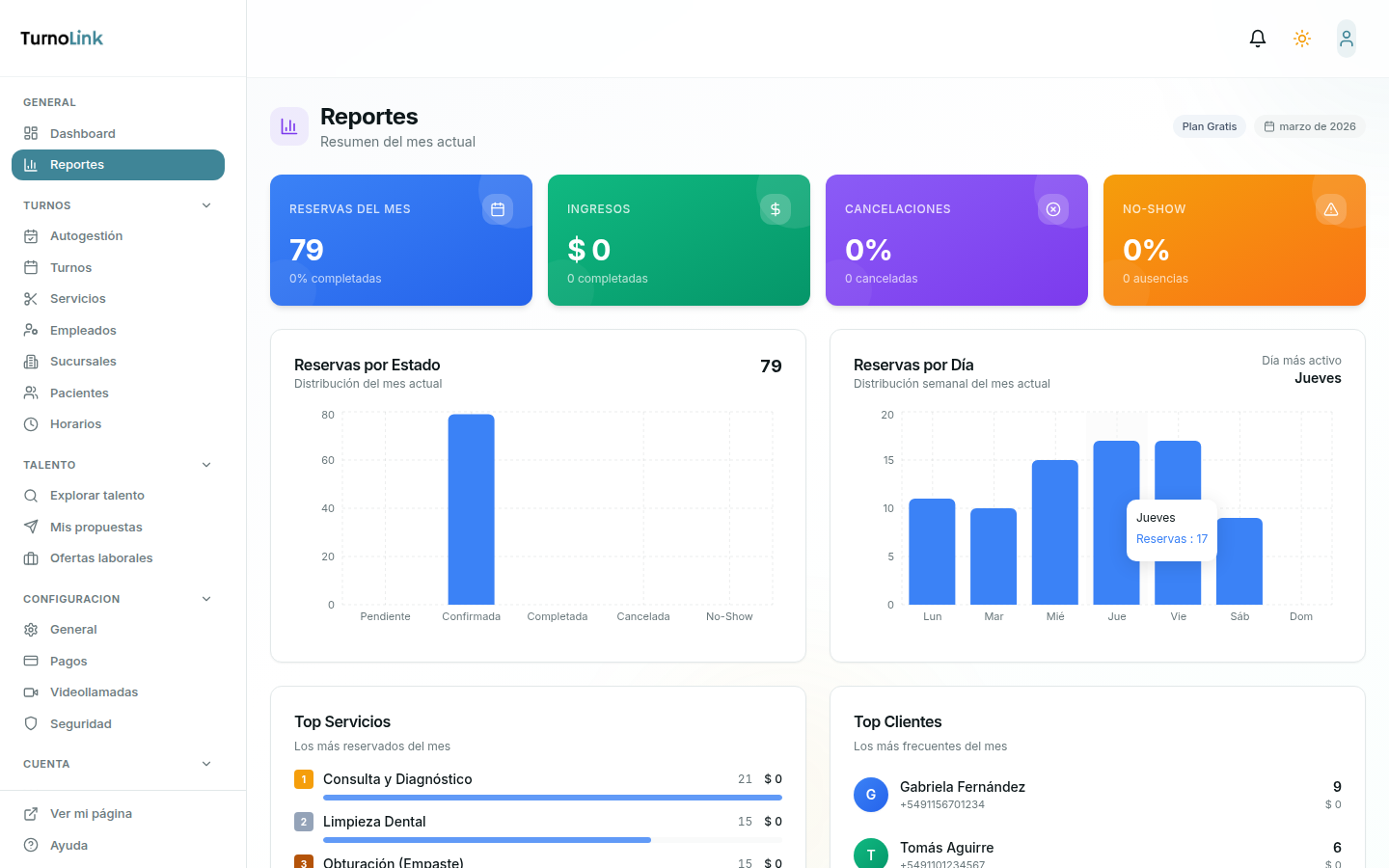The height and width of the screenshot is (868, 1389).
Task: Click the warning triangle icon on No-Show card
Action: point(1331,209)
